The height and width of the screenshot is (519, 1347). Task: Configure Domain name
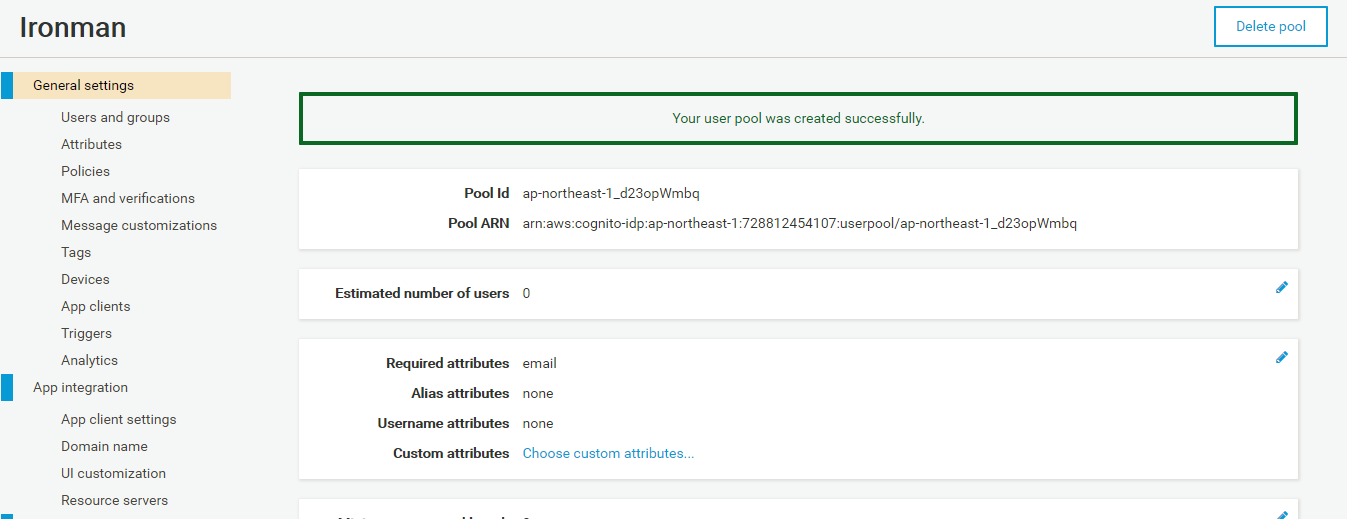coord(104,446)
